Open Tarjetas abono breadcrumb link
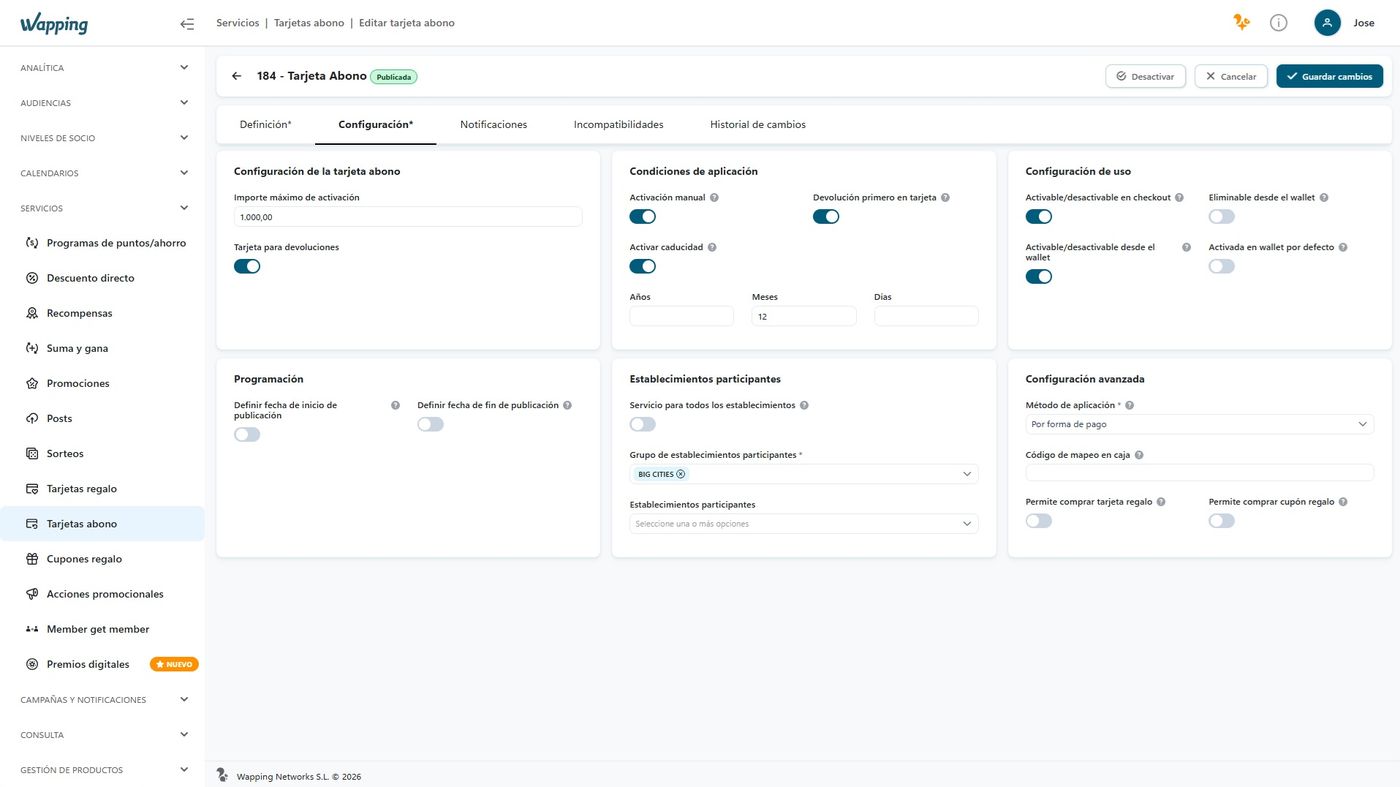 point(309,23)
